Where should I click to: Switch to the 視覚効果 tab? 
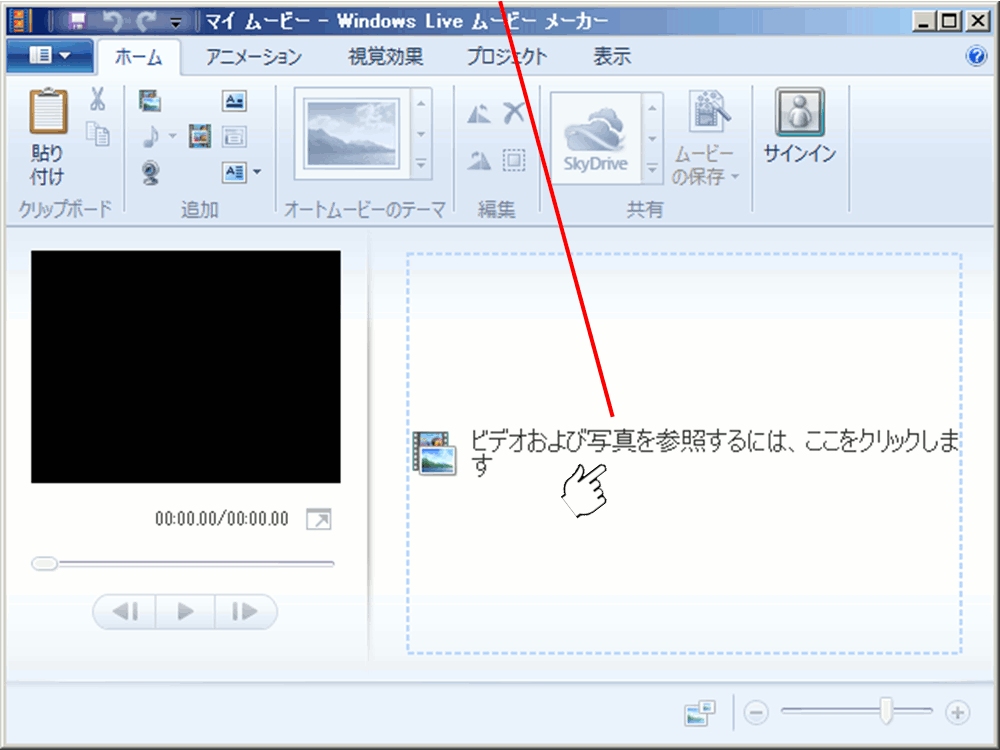[x=385, y=57]
